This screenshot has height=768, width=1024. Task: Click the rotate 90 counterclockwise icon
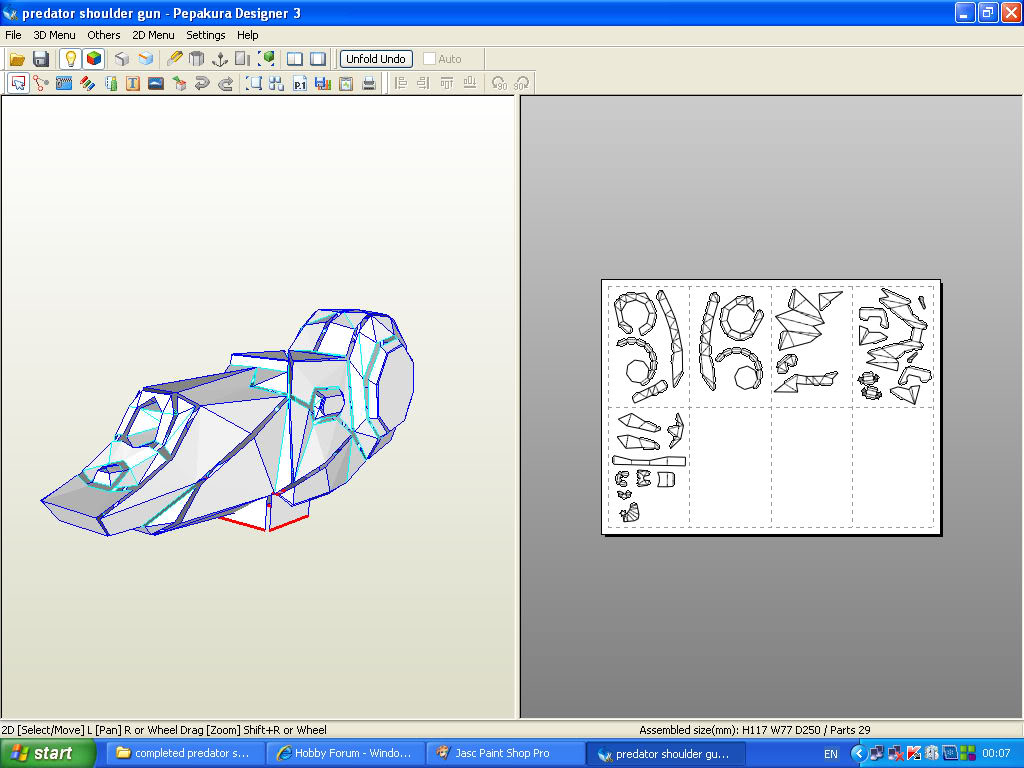point(499,84)
